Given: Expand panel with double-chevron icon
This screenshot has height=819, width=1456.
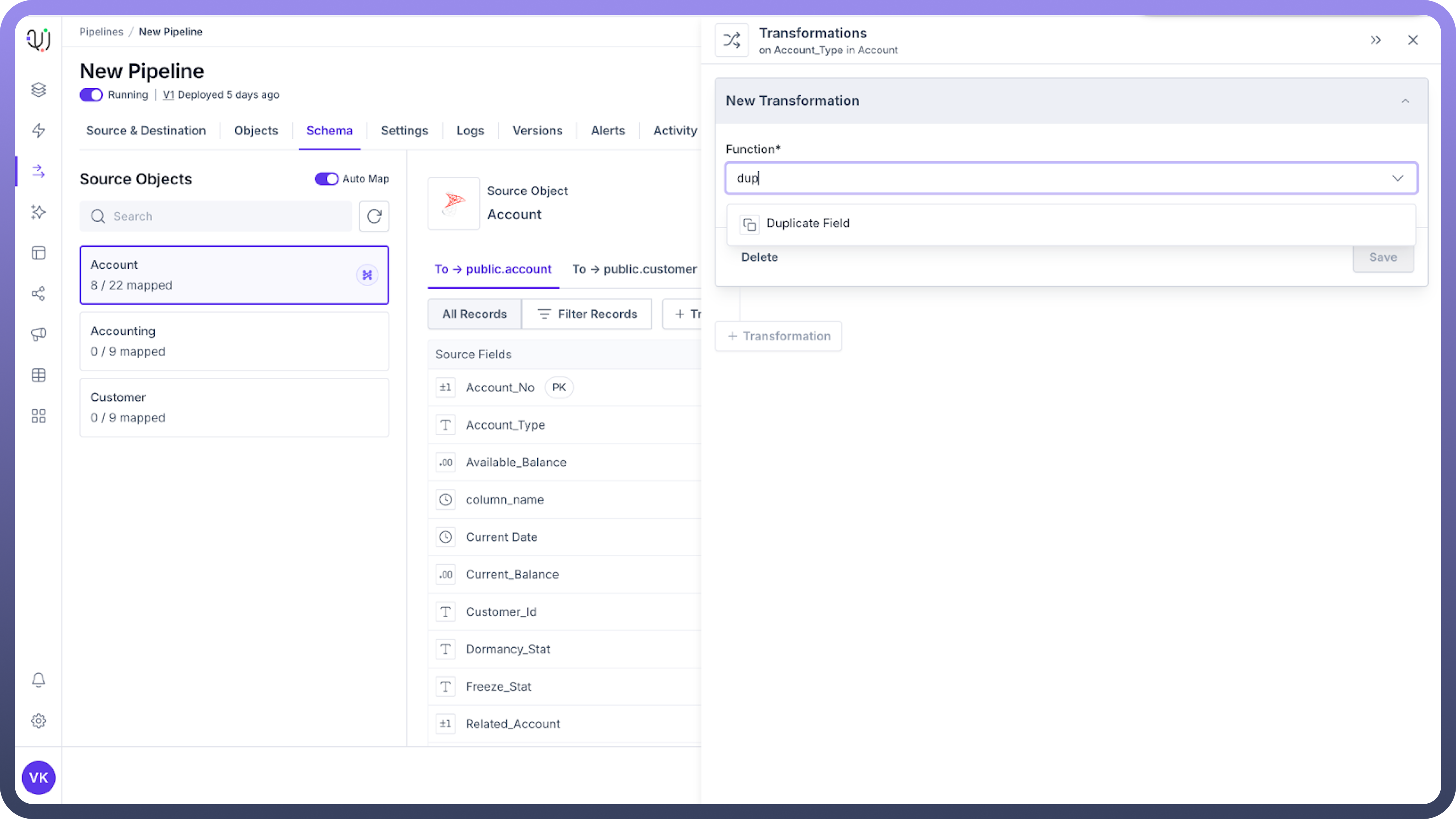Looking at the screenshot, I should click(1375, 40).
